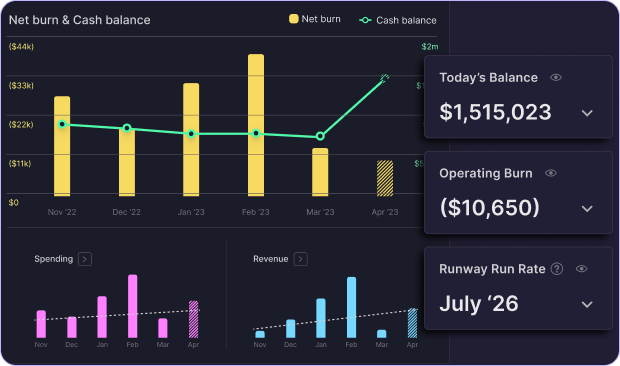The image size is (620, 366).
Task: Click the Runway Run Rate help icon
Action: (557, 269)
